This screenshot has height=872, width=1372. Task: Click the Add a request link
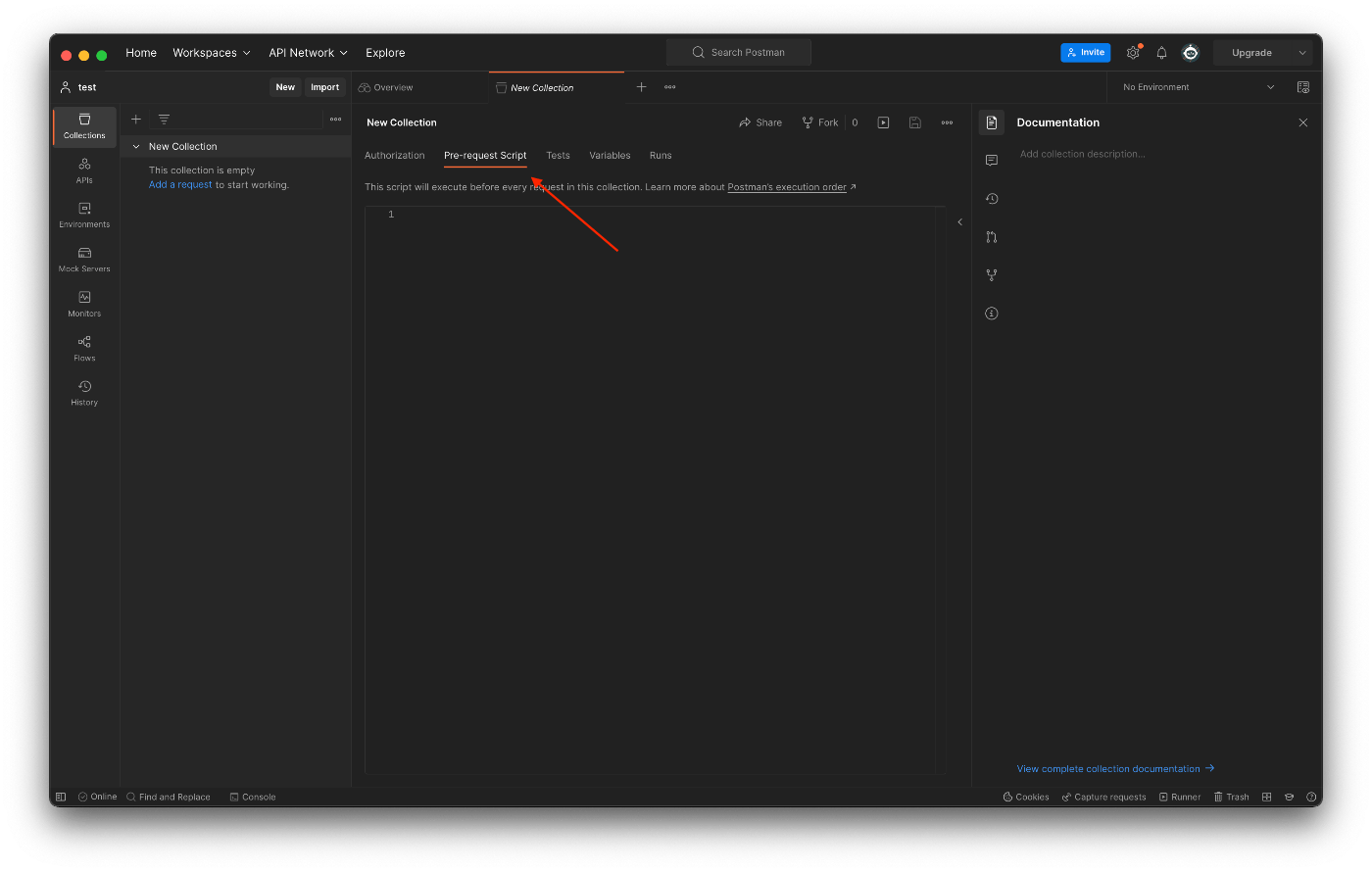pos(180,185)
